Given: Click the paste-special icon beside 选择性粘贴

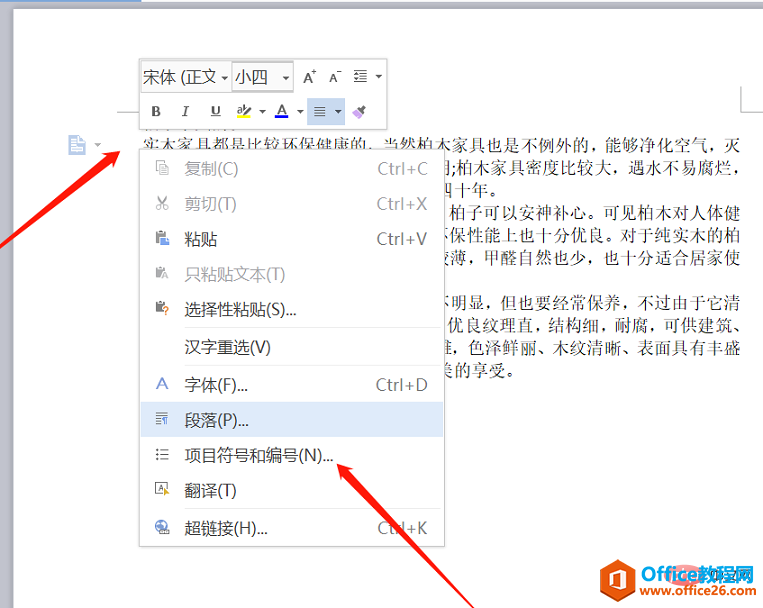Looking at the screenshot, I should click(162, 308).
